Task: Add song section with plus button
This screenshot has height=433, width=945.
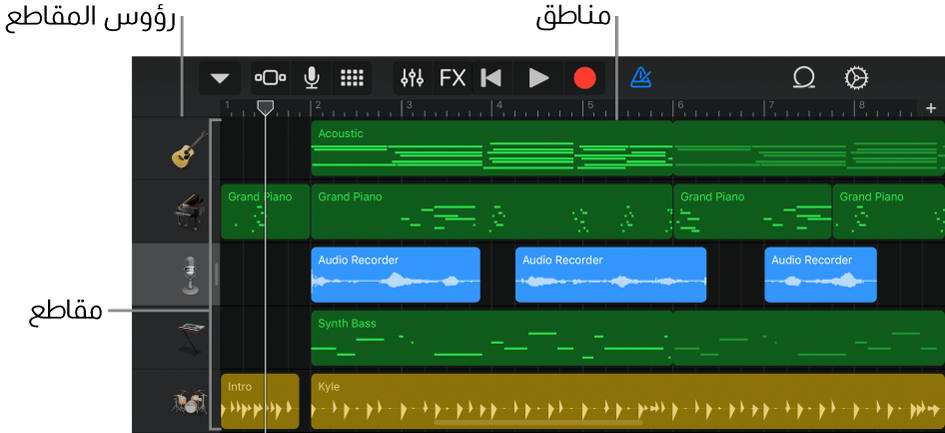Action: (x=931, y=108)
